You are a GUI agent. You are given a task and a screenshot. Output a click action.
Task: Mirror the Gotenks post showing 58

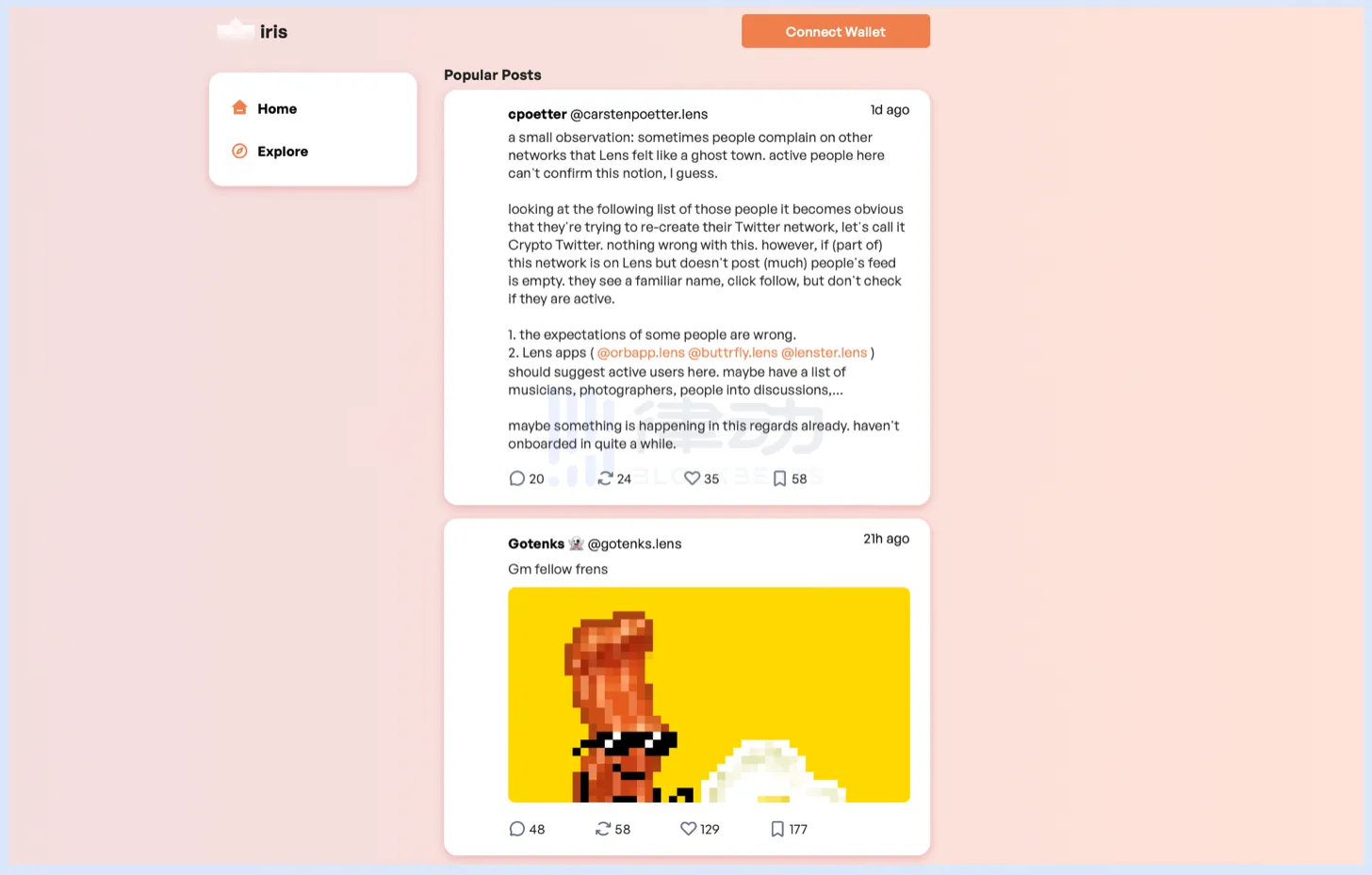(x=603, y=829)
